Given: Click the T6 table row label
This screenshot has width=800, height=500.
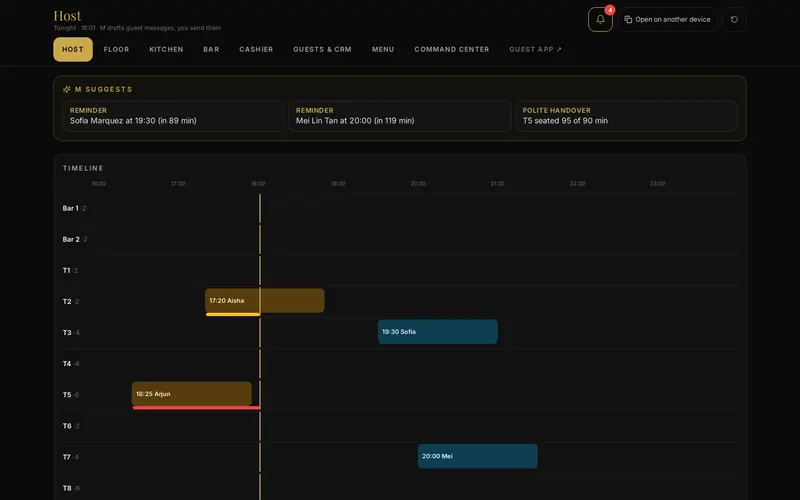Looking at the screenshot, I should 71,426.
